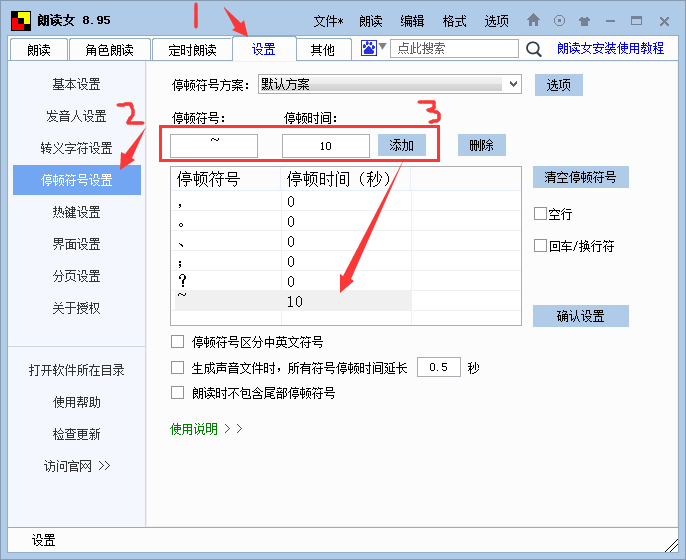Open the 文件 menu
This screenshot has width=686, height=560.
(328, 21)
